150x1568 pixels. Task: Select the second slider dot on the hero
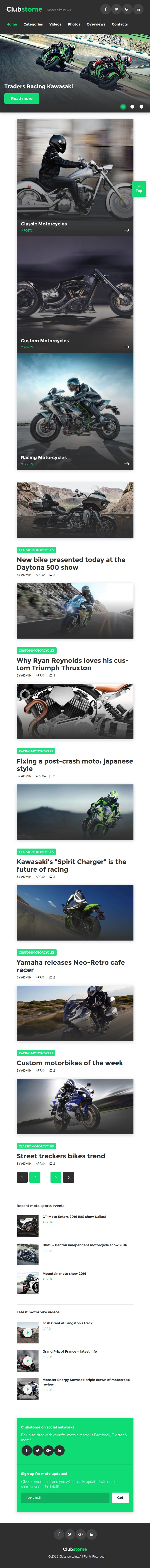click(132, 107)
